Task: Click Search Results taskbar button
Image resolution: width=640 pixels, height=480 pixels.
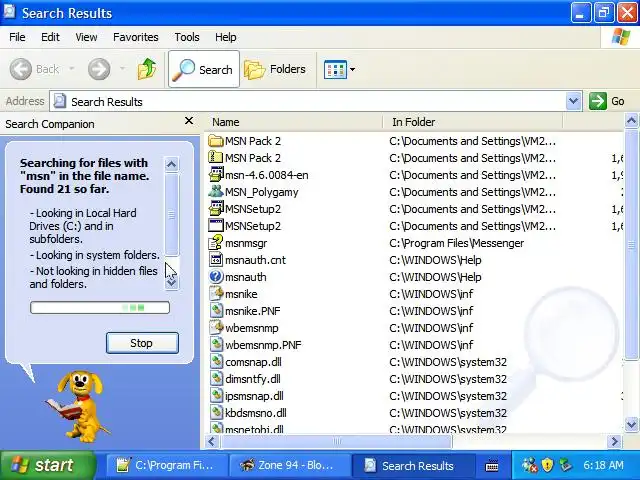Action: tap(413, 465)
